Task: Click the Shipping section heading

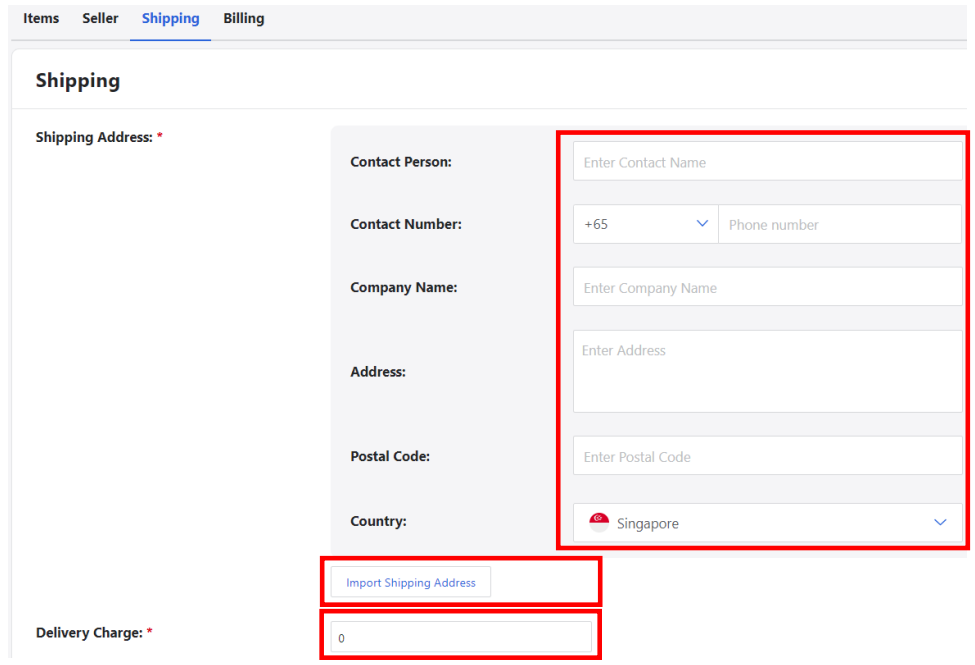Action: (x=78, y=81)
